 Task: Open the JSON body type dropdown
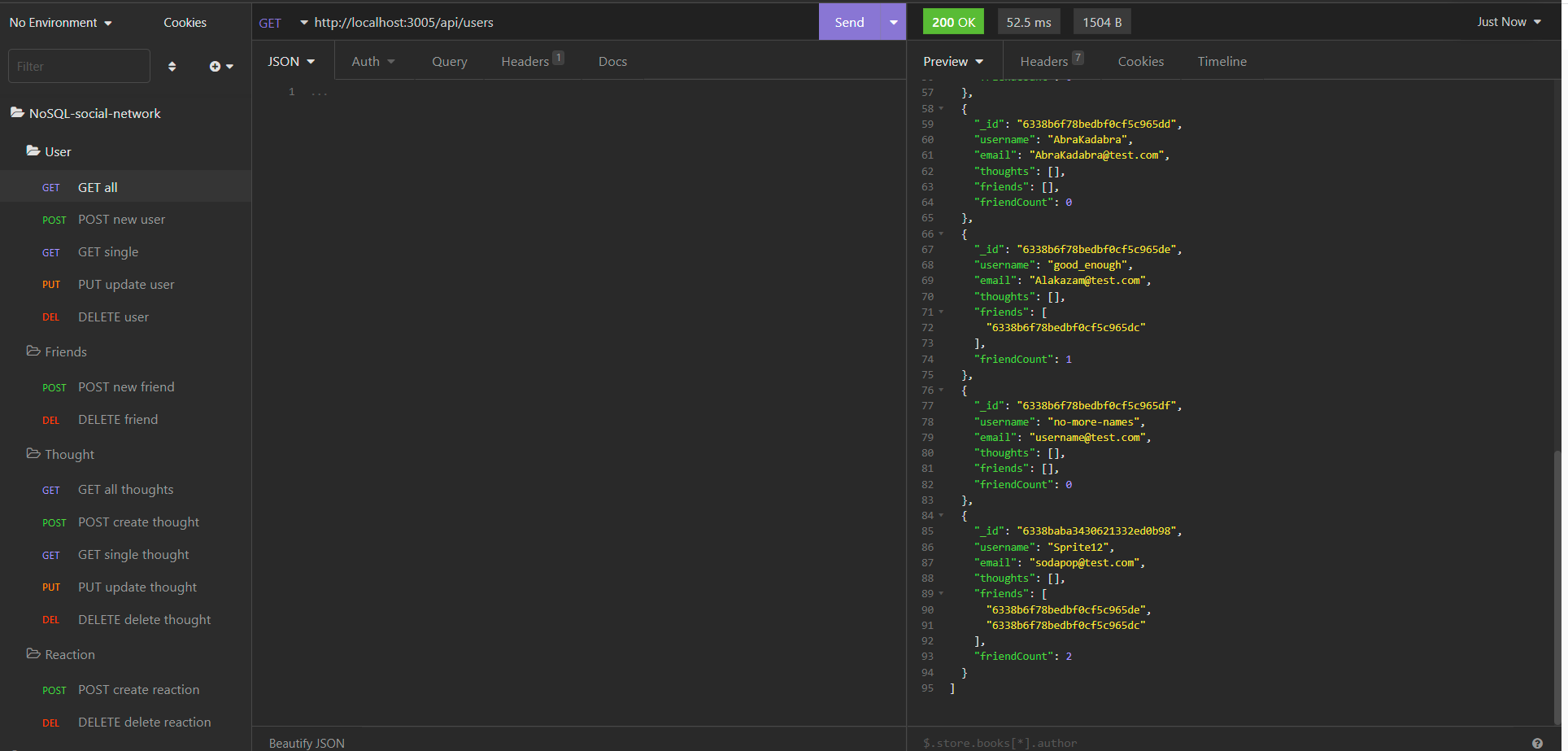tap(291, 61)
